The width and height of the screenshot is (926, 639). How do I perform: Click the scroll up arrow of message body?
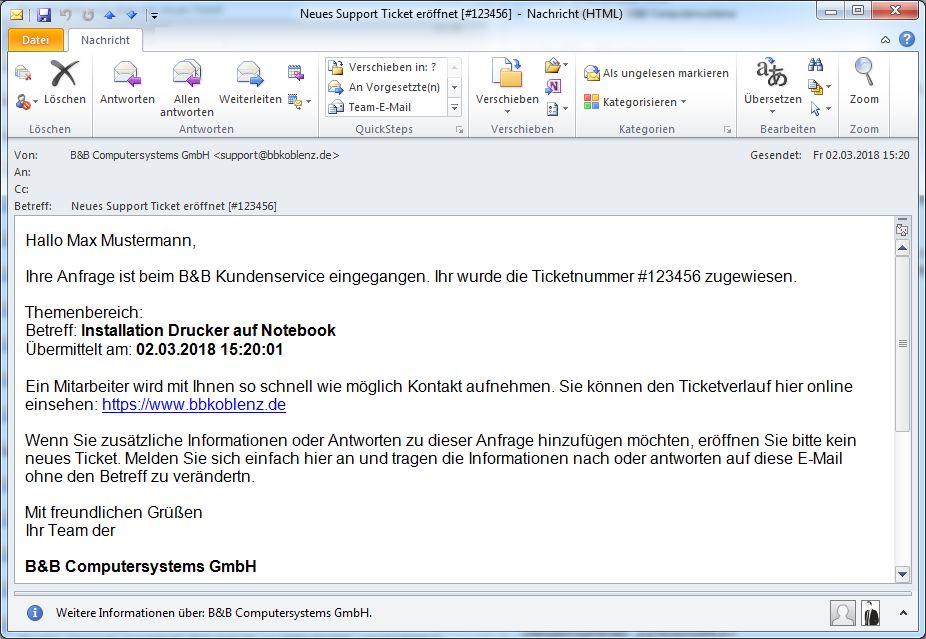click(902, 248)
